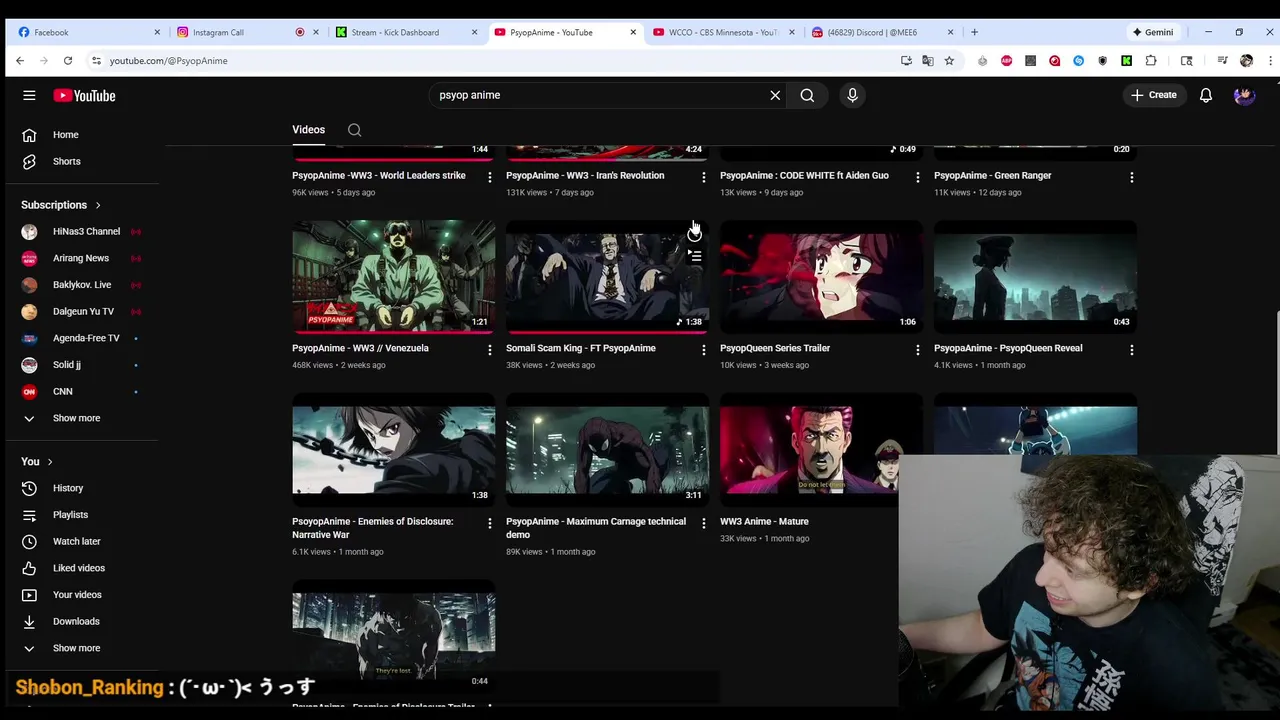1280x720 pixels.
Task: Open Maximum Carnage technical demo thumbnail
Action: pyautogui.click(x=607, y=450)
